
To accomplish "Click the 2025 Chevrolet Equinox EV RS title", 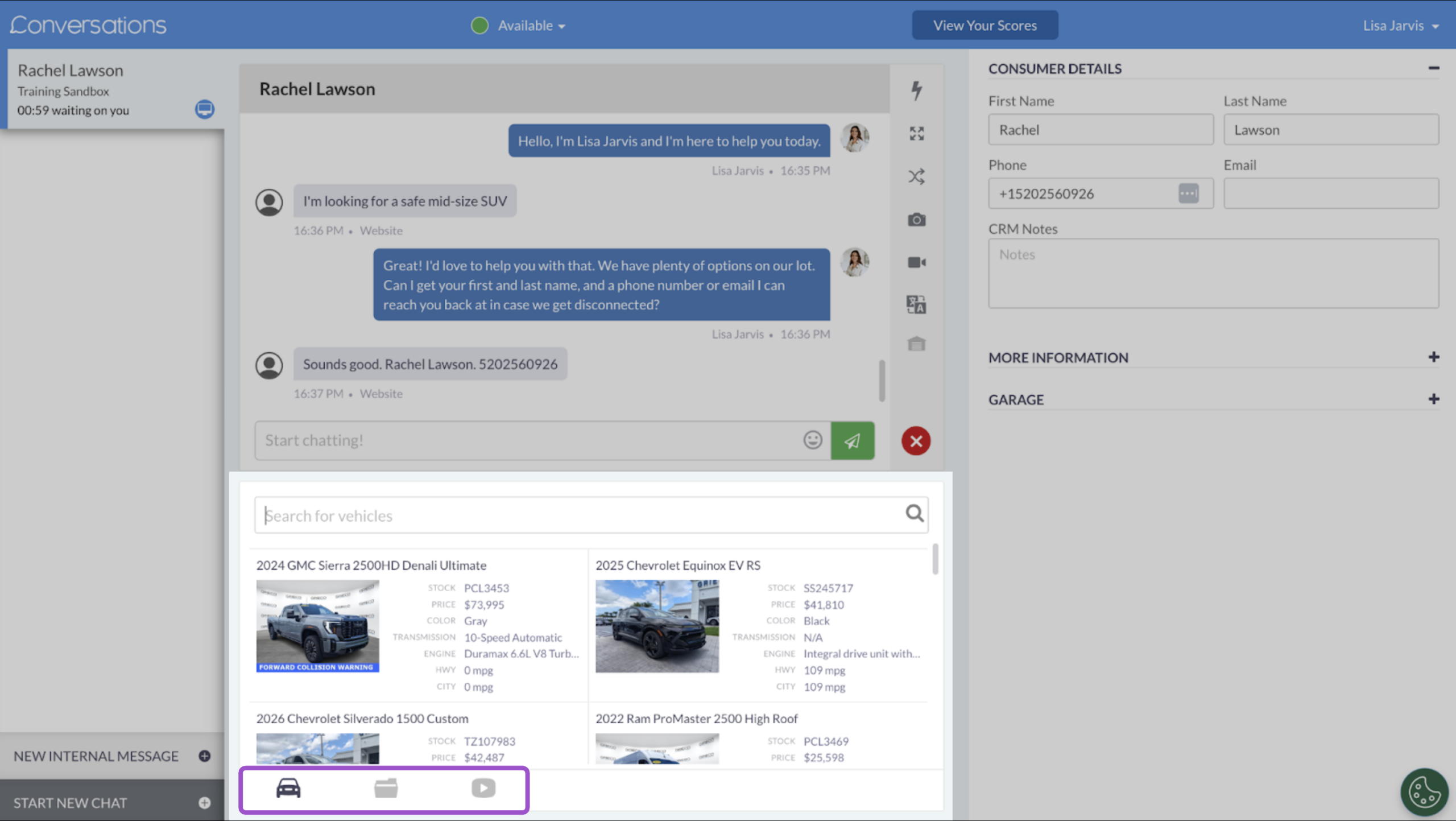I will (678, 566).
